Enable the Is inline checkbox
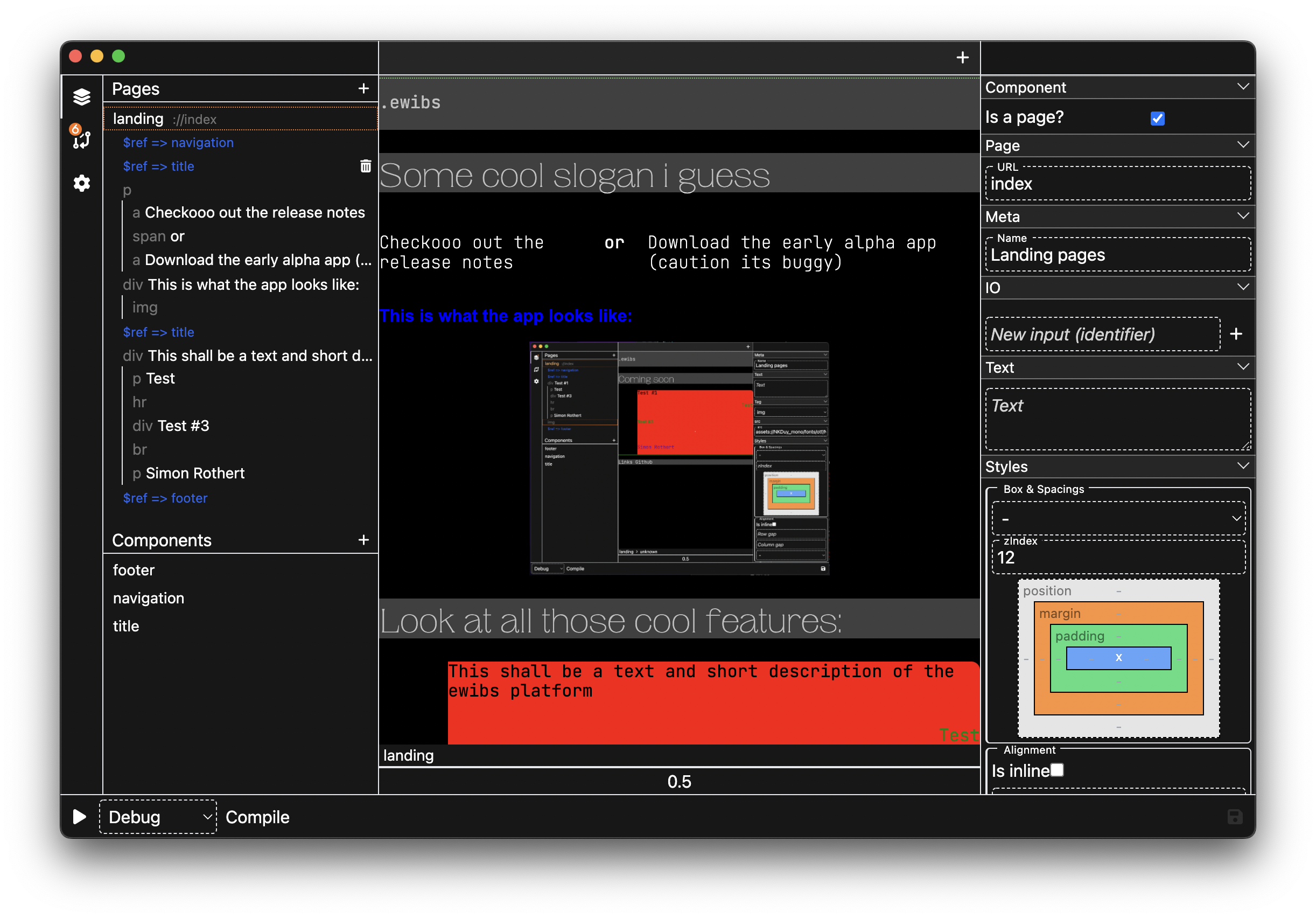 [x=1057, y=770]
